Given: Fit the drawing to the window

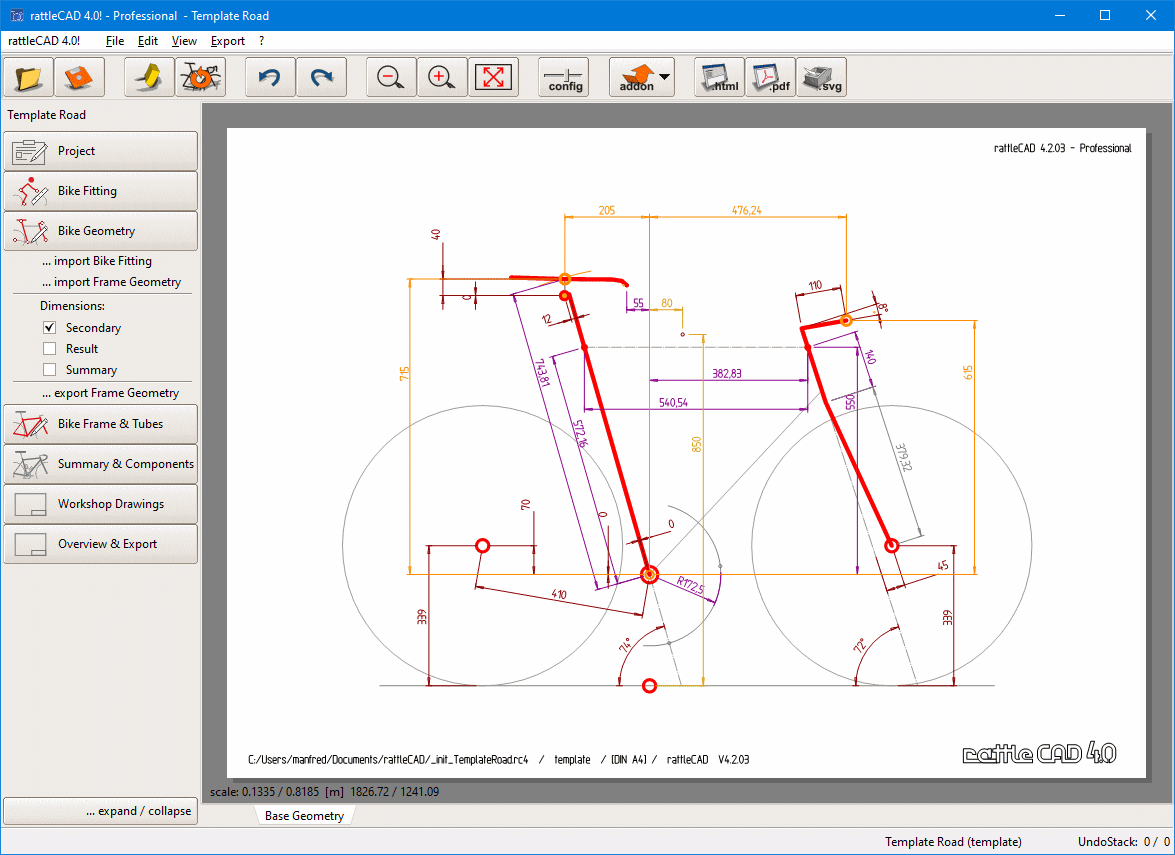Looking at the screenshot, I should 493,76.
